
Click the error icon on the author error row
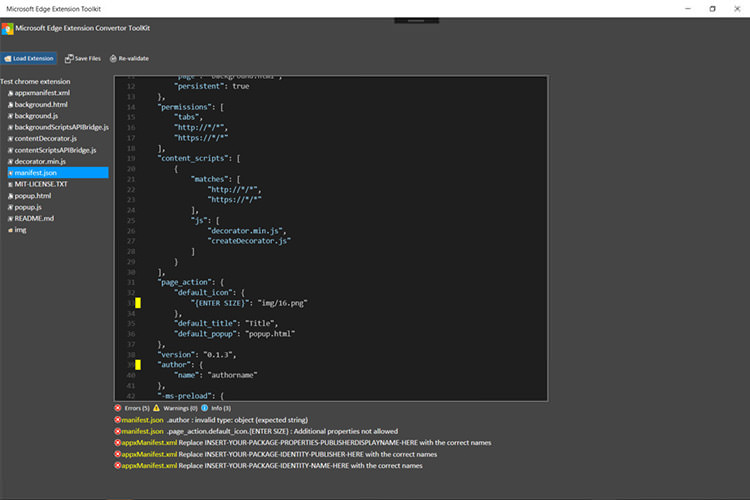(x=118, y=420)
